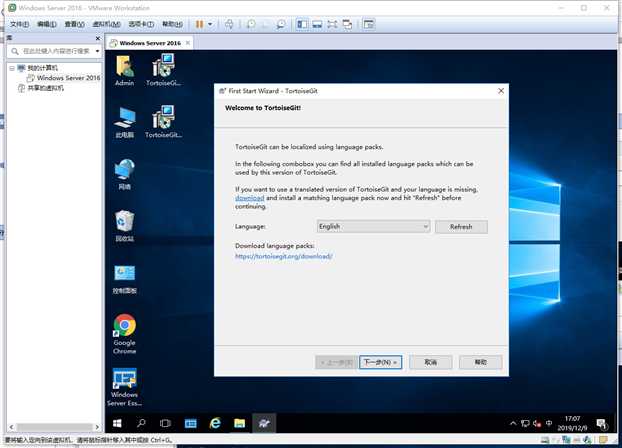Click the 中 input method indicator
622x448 pixels.
pos(549,423)
